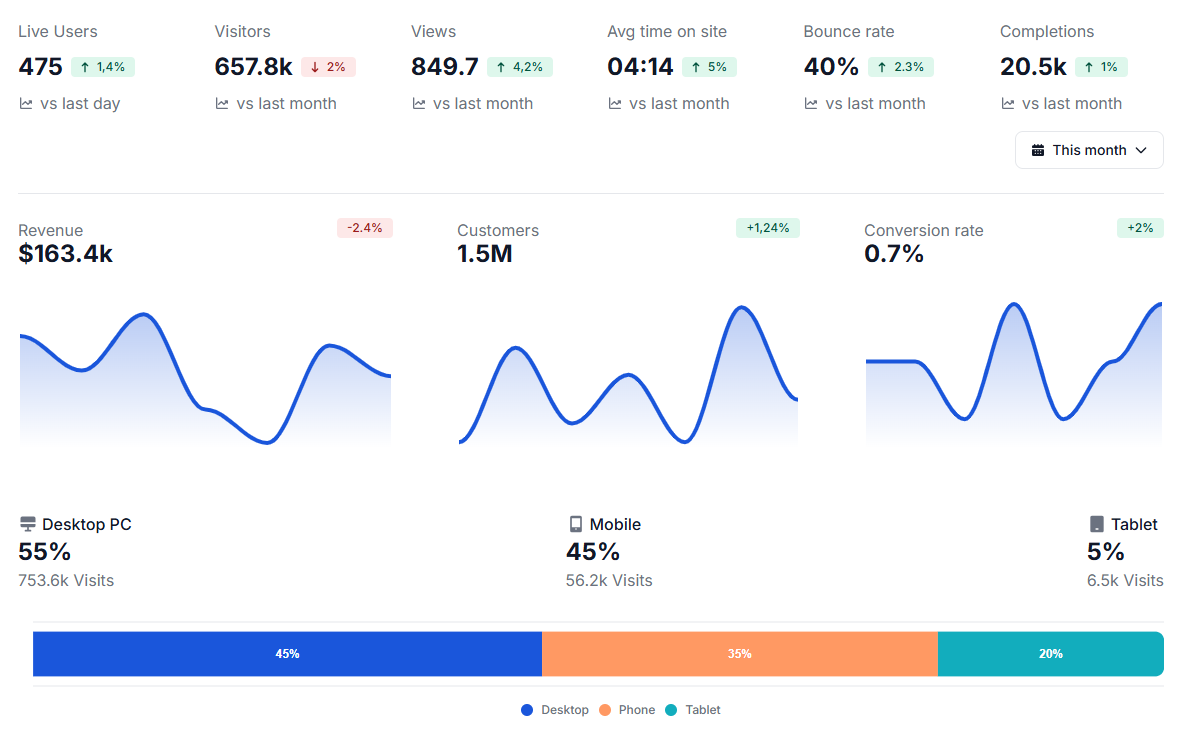Click the chart icon under the Visitors metric
Viewport: 1184px width, 733px height.
220,103
